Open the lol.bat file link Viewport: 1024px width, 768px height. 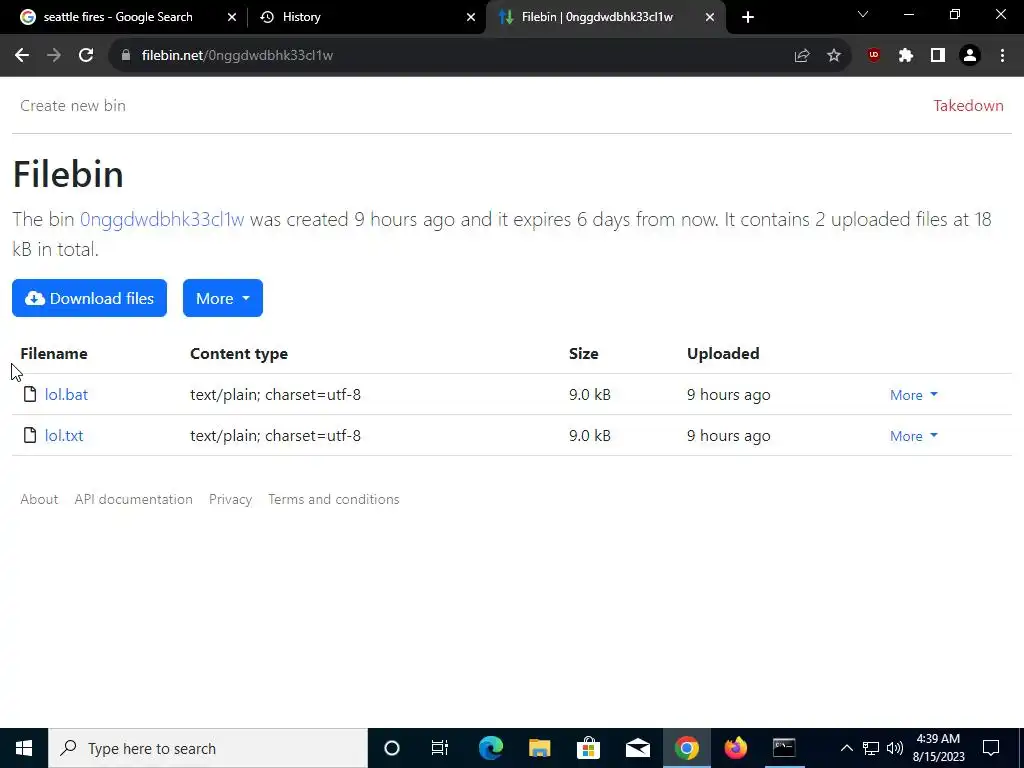pyautogui.click(x=66, y=394)
